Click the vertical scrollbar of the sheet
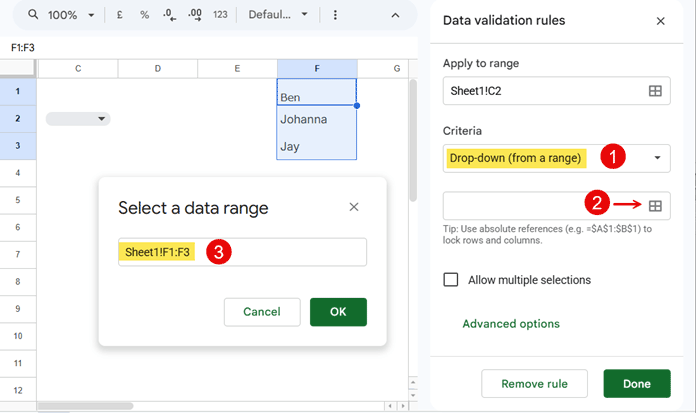696x413 pixels. point(413,140)
